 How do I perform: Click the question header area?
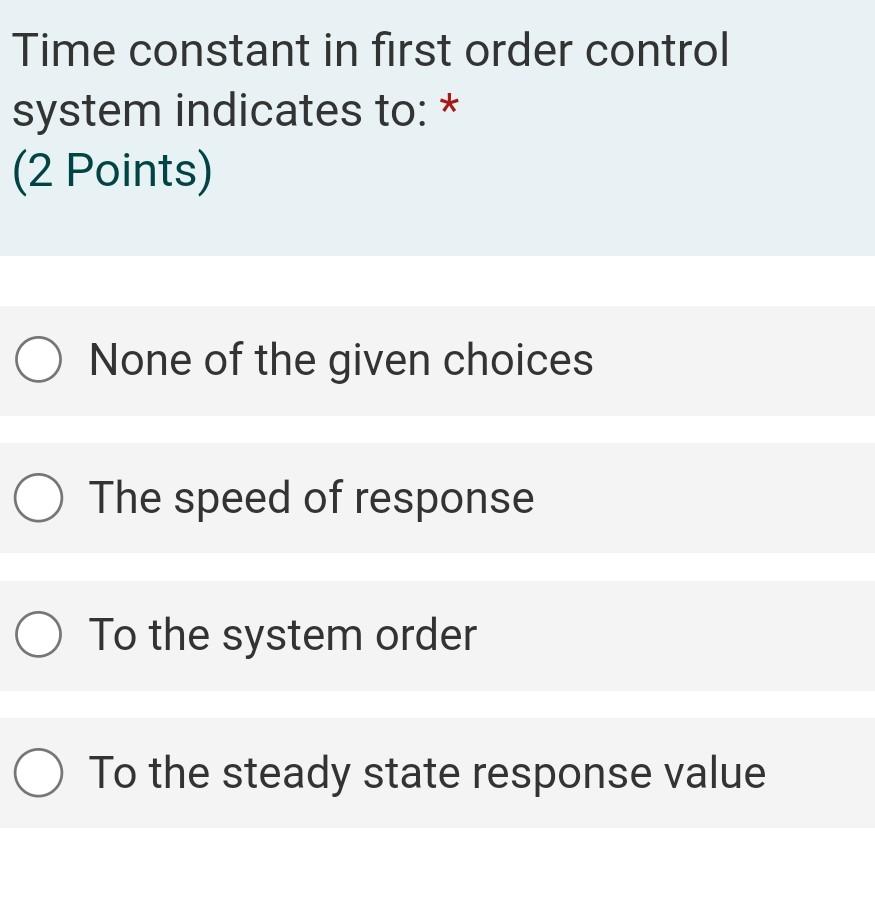click(437, 125)
